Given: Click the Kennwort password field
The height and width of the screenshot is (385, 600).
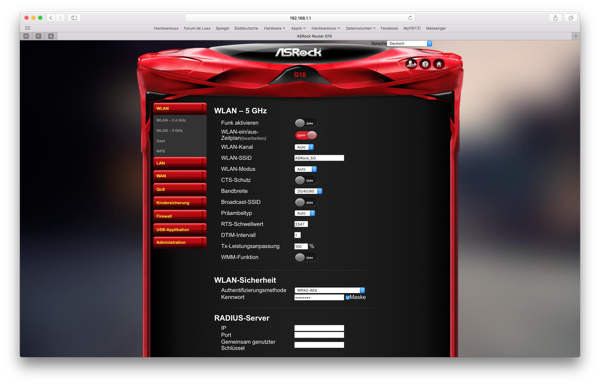Looking at the screenshot, I should click(x=319, y=297).
